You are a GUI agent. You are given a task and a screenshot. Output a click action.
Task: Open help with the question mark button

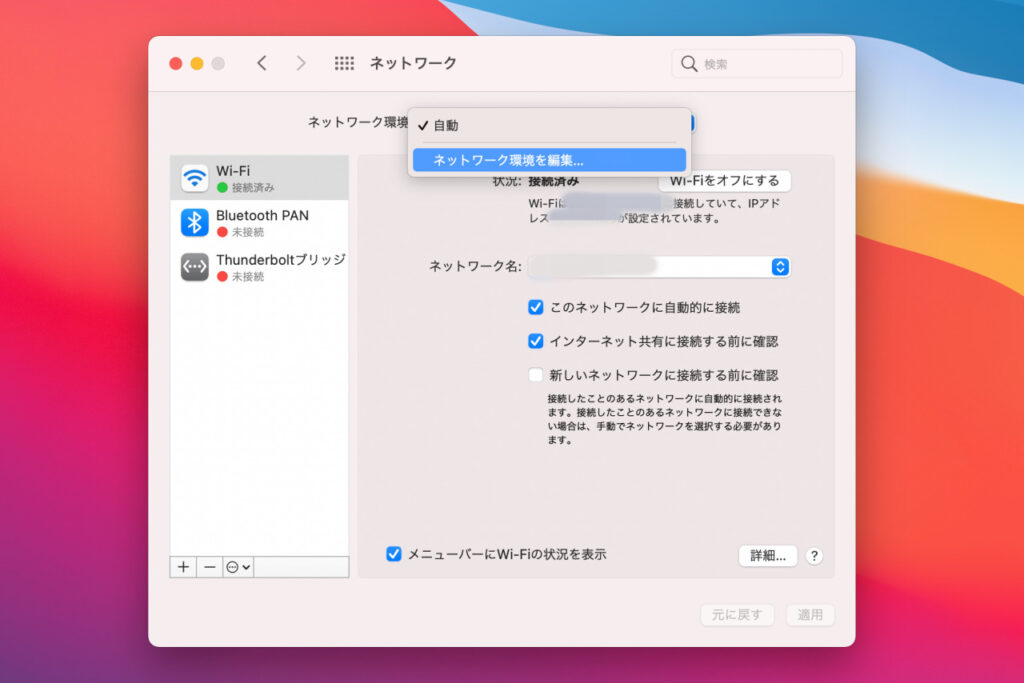[x=814, y=556]
